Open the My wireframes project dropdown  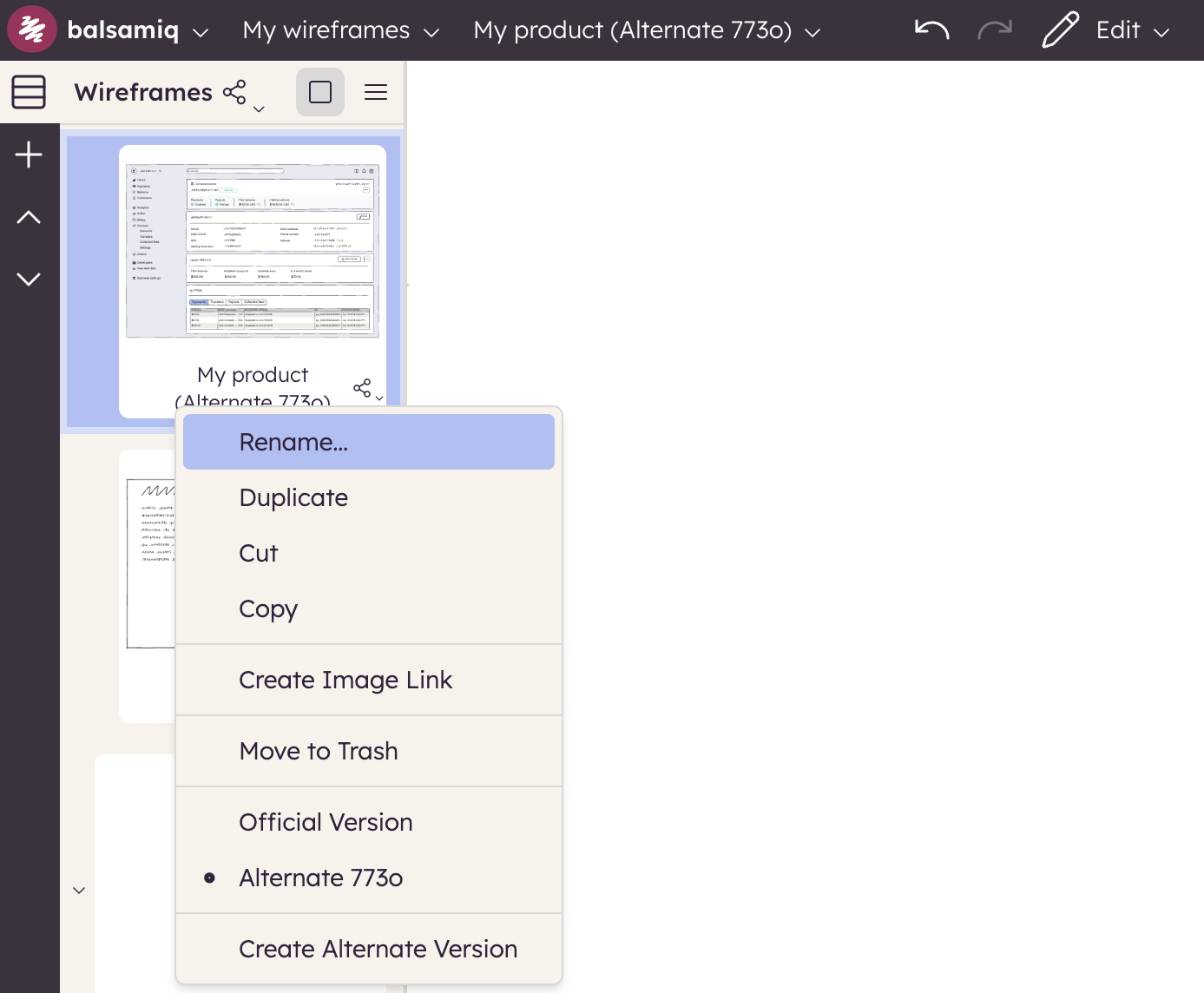tap(340, 30)
